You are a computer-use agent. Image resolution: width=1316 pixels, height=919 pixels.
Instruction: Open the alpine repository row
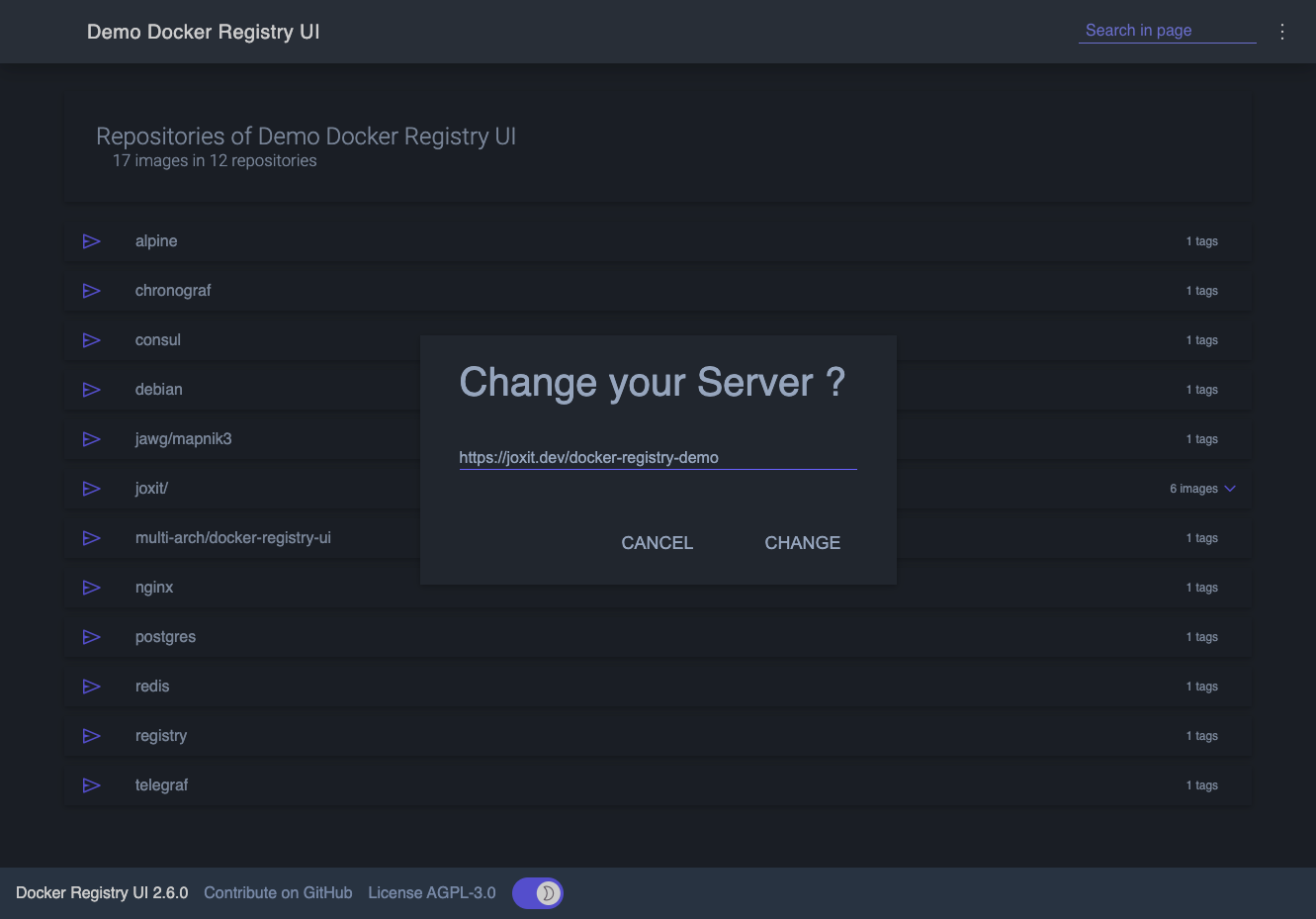658,241
